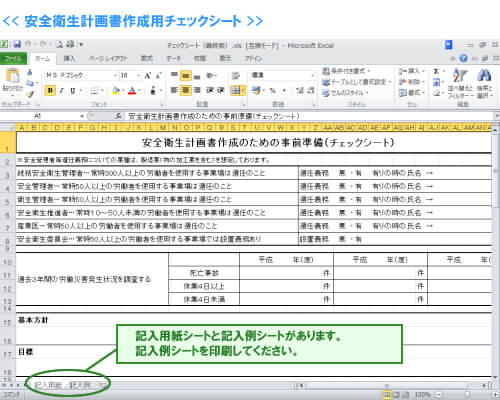Open the font name dropdown (MS Pゴシック)

(115, 76)
